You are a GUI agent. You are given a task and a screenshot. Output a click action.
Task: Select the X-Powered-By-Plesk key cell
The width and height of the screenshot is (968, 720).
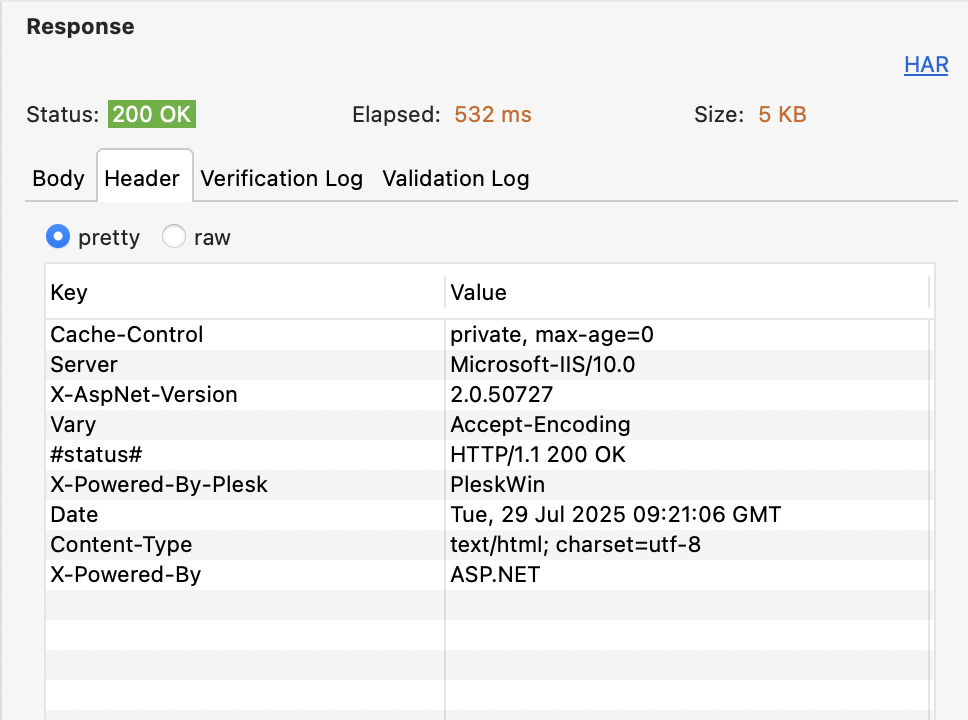coord(245,485)
